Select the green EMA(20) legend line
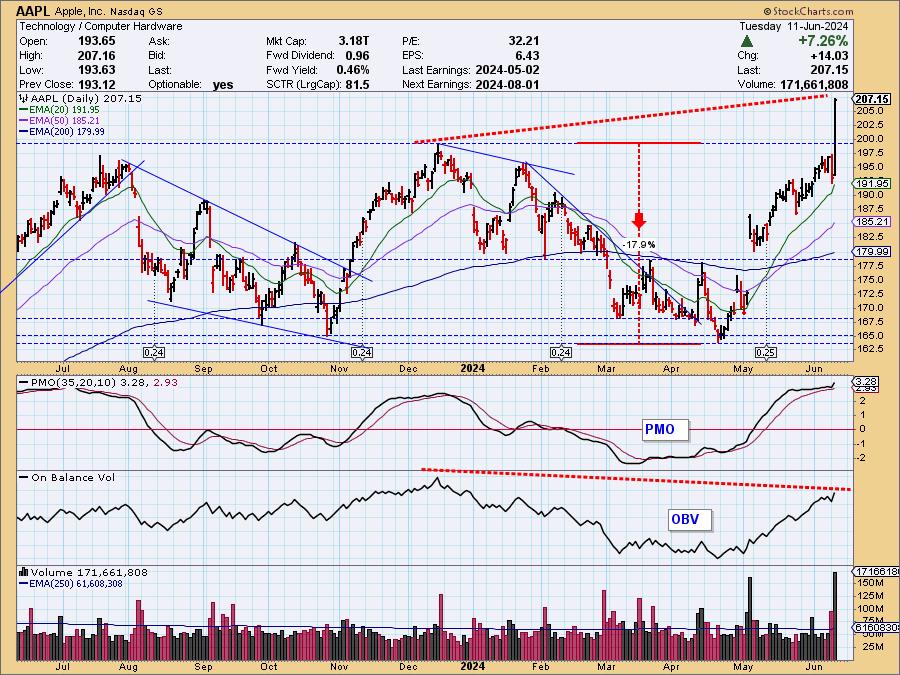900x675 pixels. click(24, 110)
